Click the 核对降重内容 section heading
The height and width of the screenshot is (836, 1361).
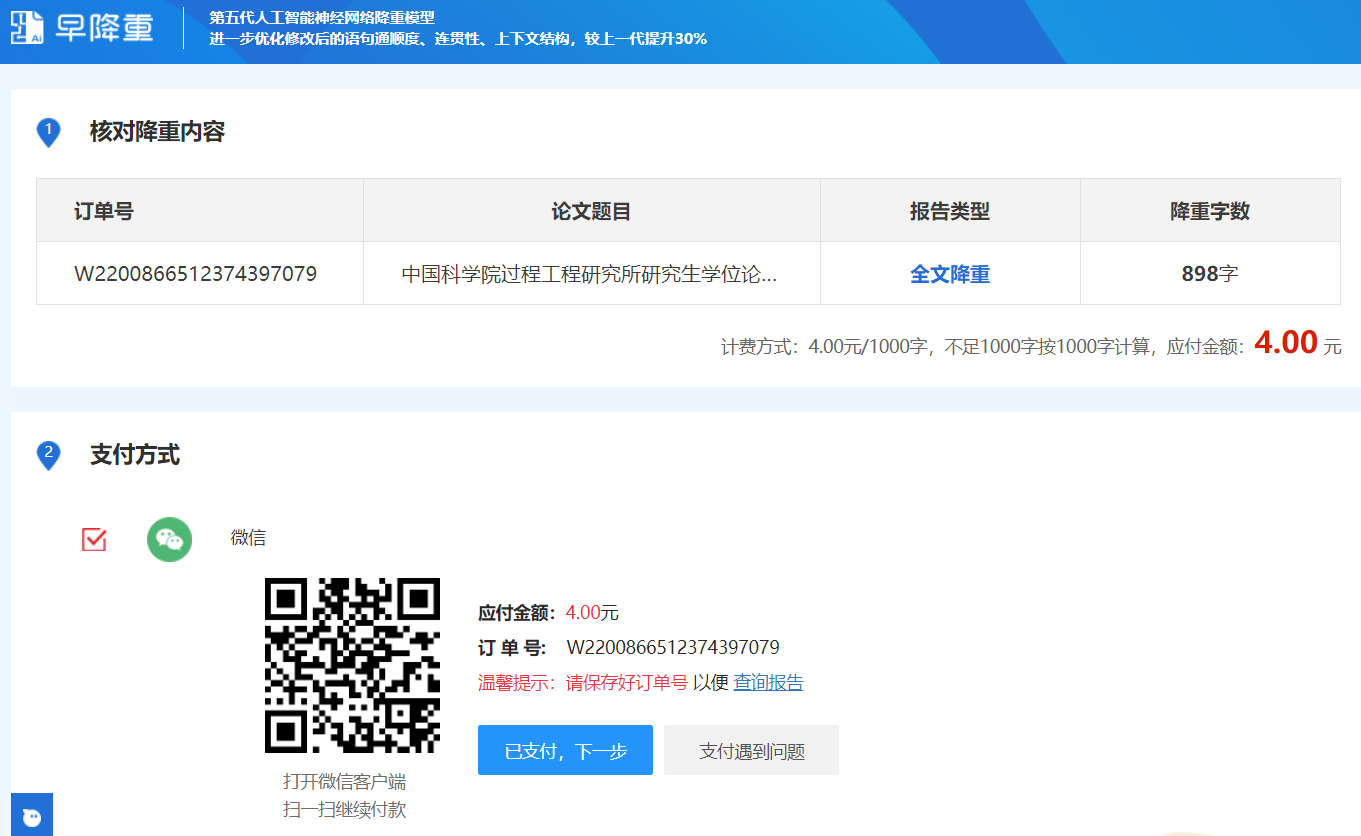point(157,132)
